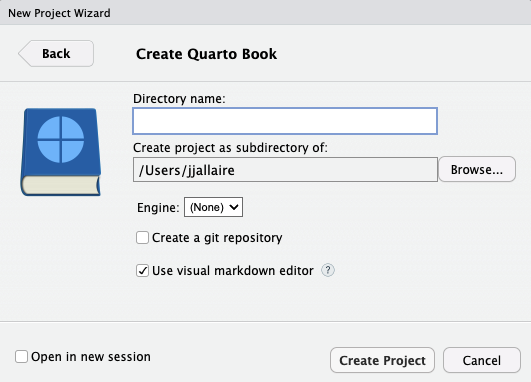Cancel the New Project Wizard
Viewport: 531px width, 382px height.
coord(482,360)
